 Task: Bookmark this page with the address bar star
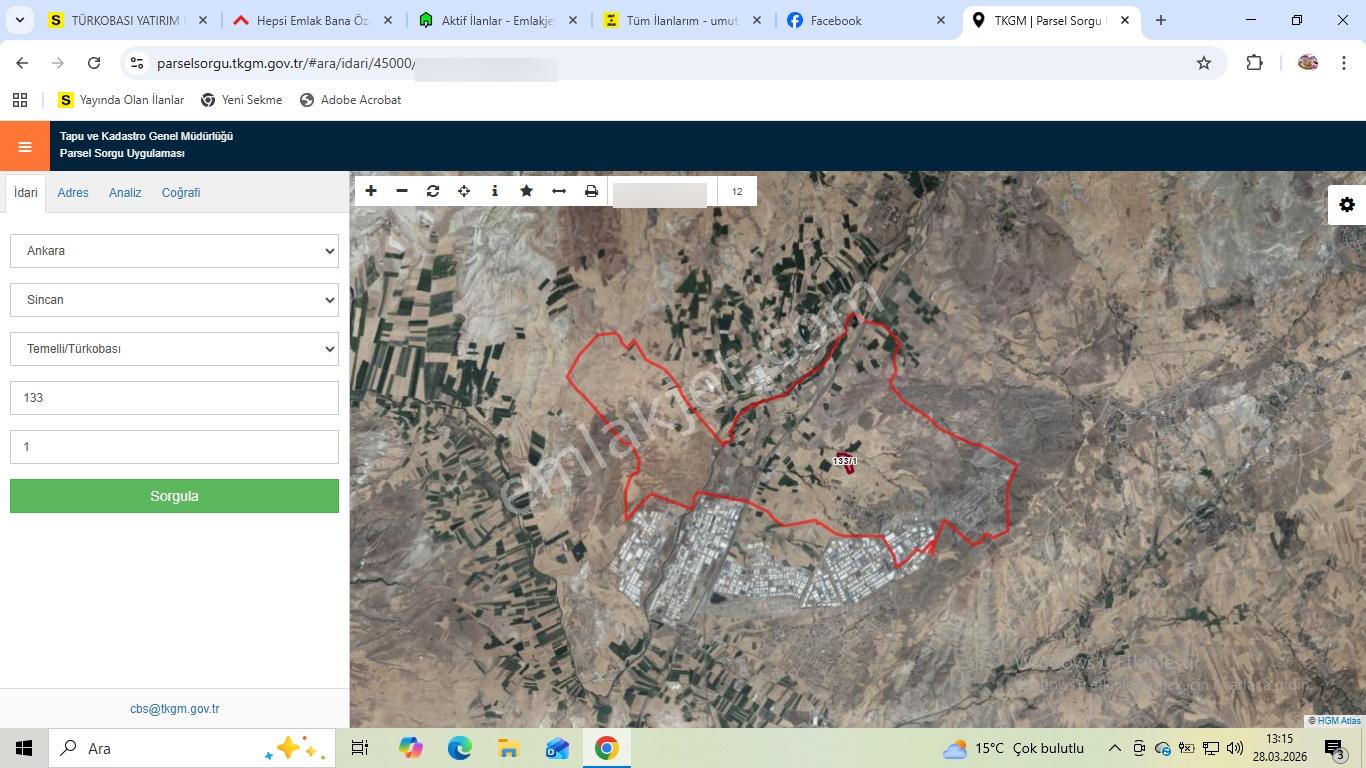click(x=1204, y=63)
